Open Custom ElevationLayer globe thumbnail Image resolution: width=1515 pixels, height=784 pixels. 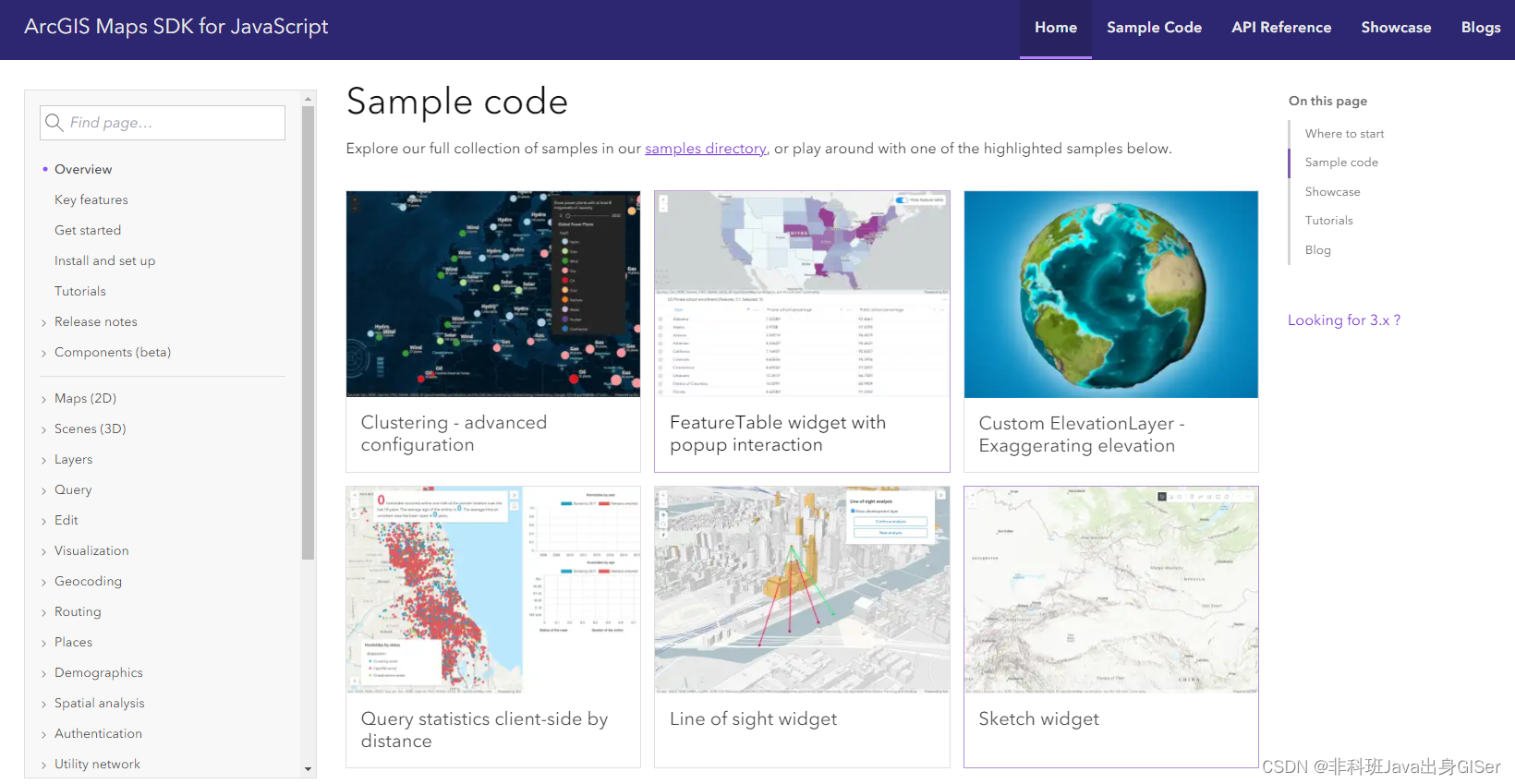pos(1111,295)
